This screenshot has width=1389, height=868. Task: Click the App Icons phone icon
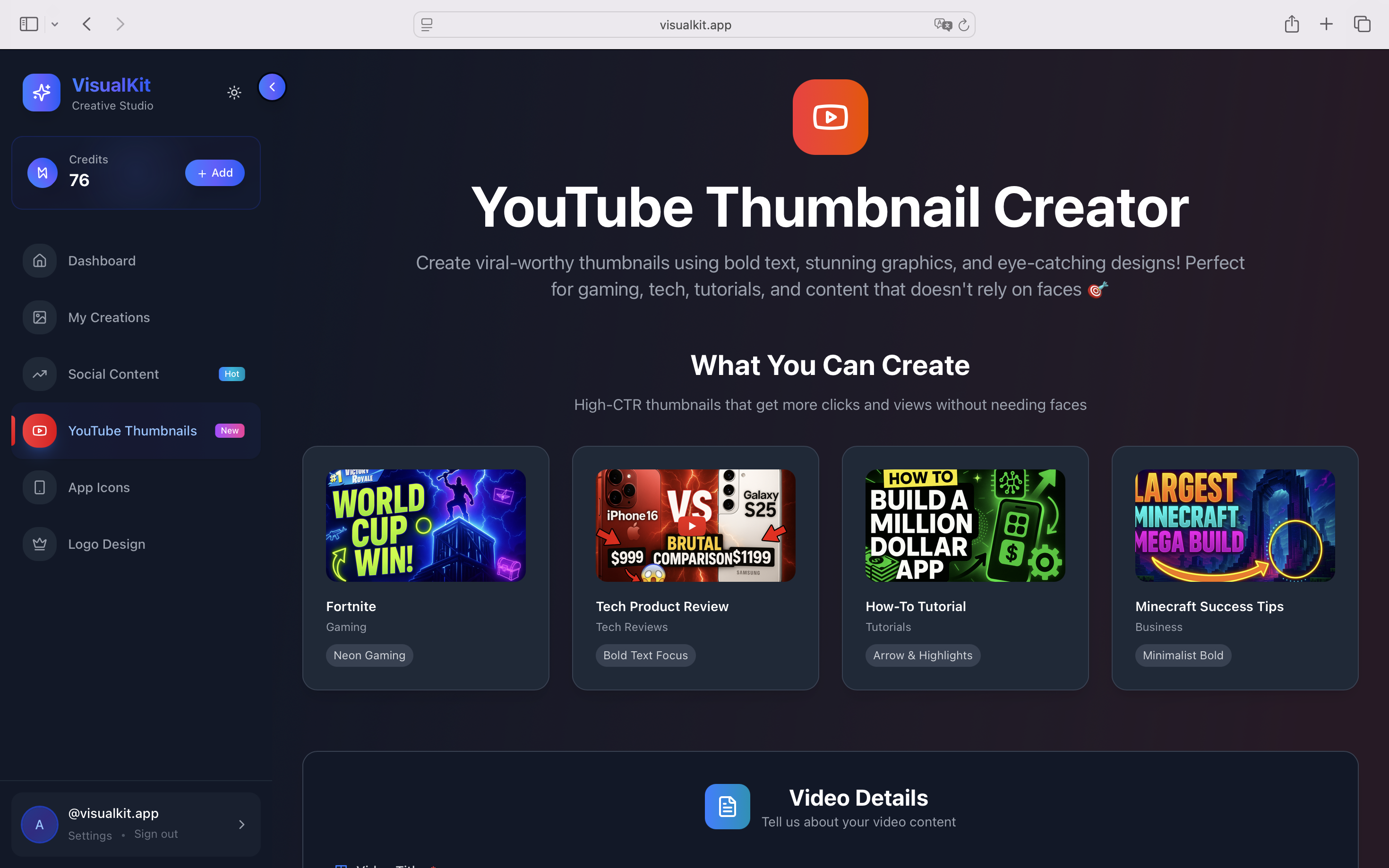(x=40, y=487)
